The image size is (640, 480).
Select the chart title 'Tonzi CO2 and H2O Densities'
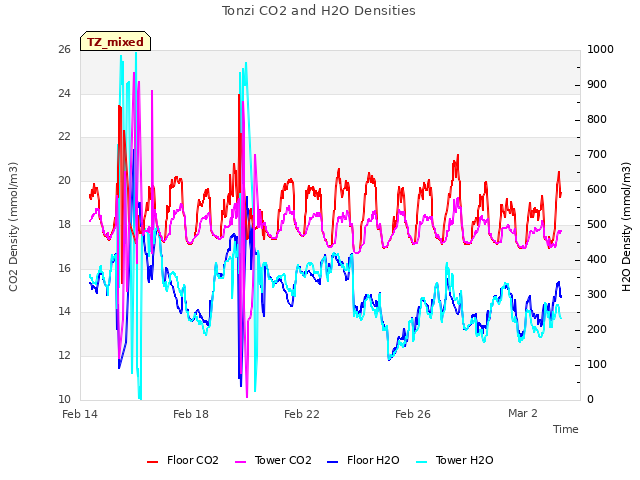coord(319,11)
